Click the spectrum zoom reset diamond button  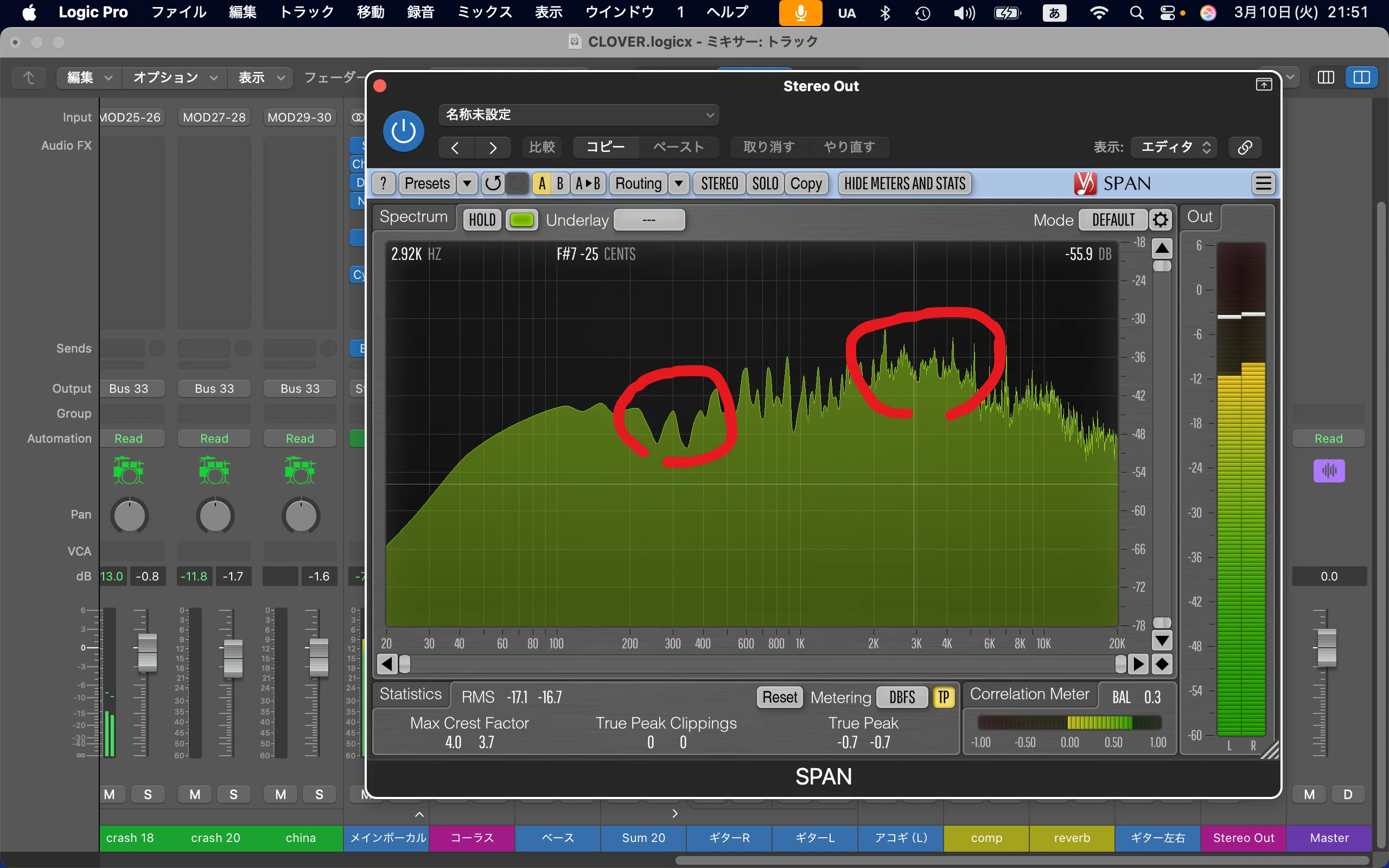click(1162, 664)
